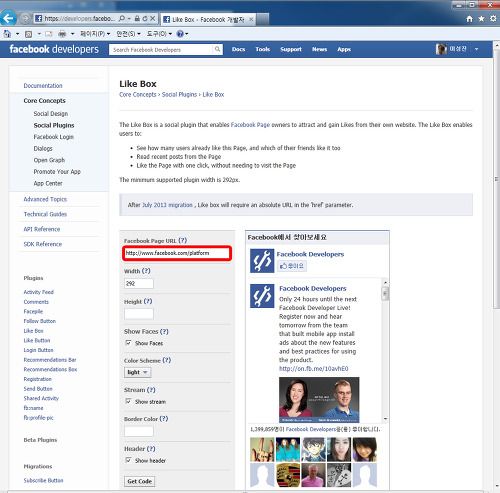
Task: Click the Porsche crest fan thumbnail
Action: pyautogui.click(x=288, y=475)
